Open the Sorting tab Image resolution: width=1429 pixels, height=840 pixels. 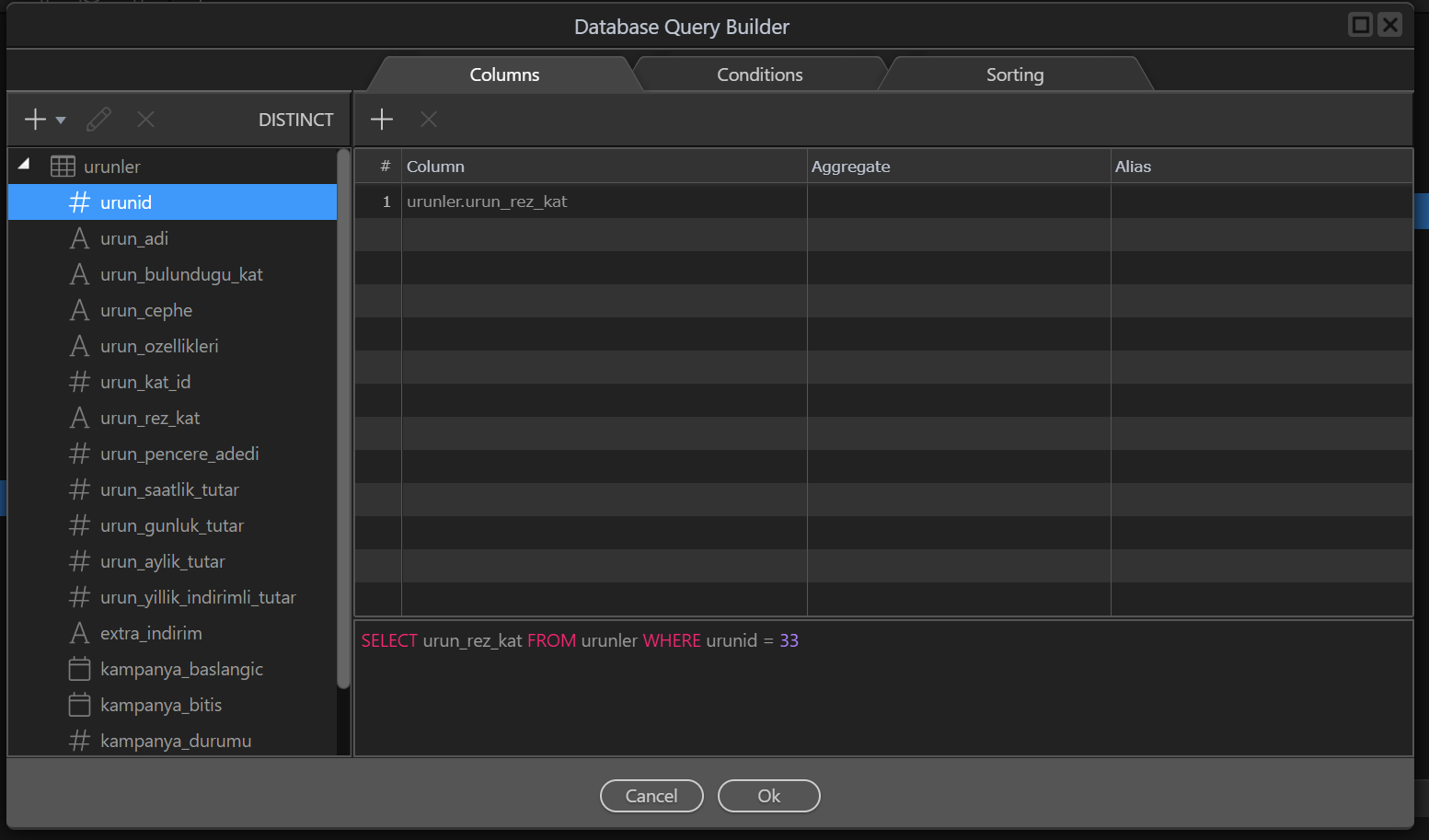coord(1014,75)
